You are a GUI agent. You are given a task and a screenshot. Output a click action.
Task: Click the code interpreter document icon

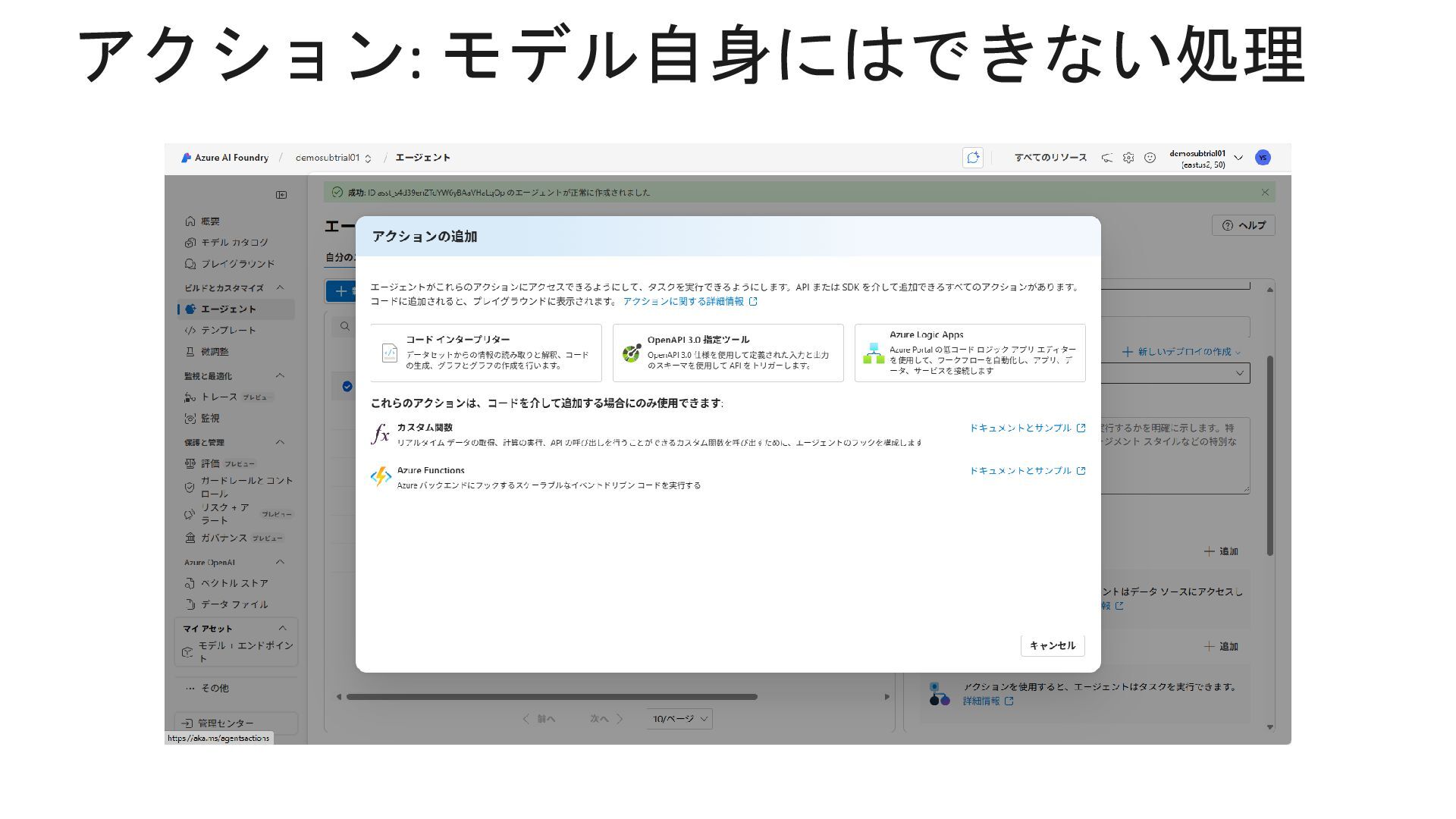click(x=390, y=353)
